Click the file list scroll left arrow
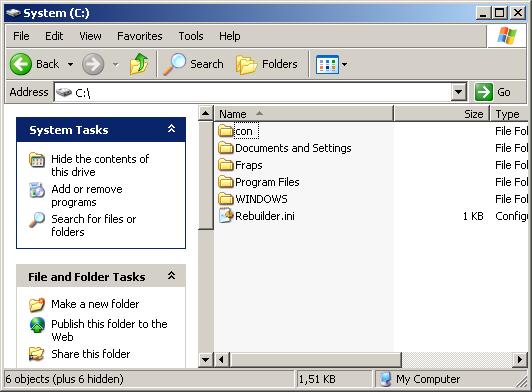Image resolution: width=532 pixels, height=392 pixels. coord(222,360)
